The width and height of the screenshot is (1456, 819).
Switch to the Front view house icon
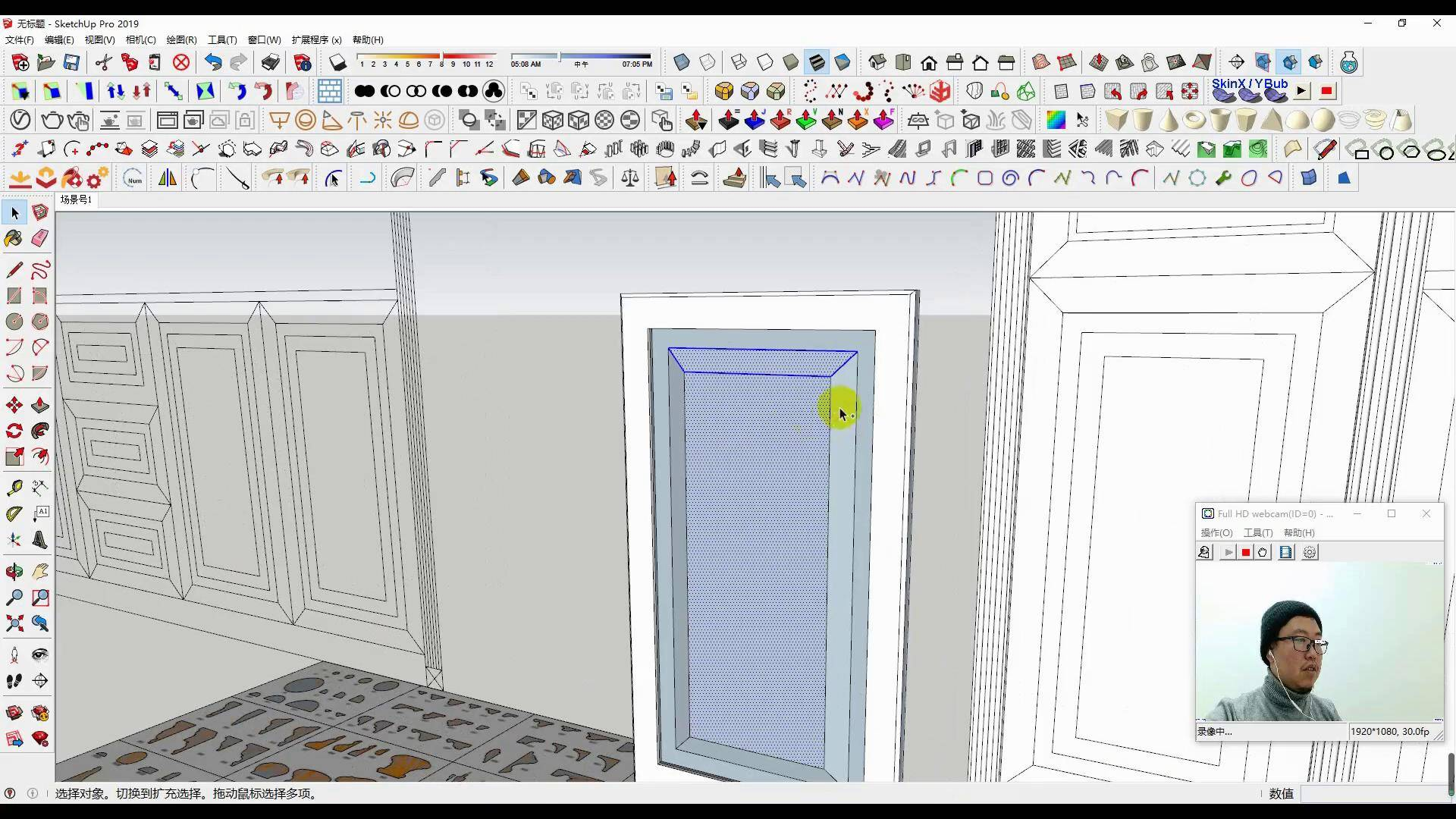pyautogui.click(x=929, y=62)
